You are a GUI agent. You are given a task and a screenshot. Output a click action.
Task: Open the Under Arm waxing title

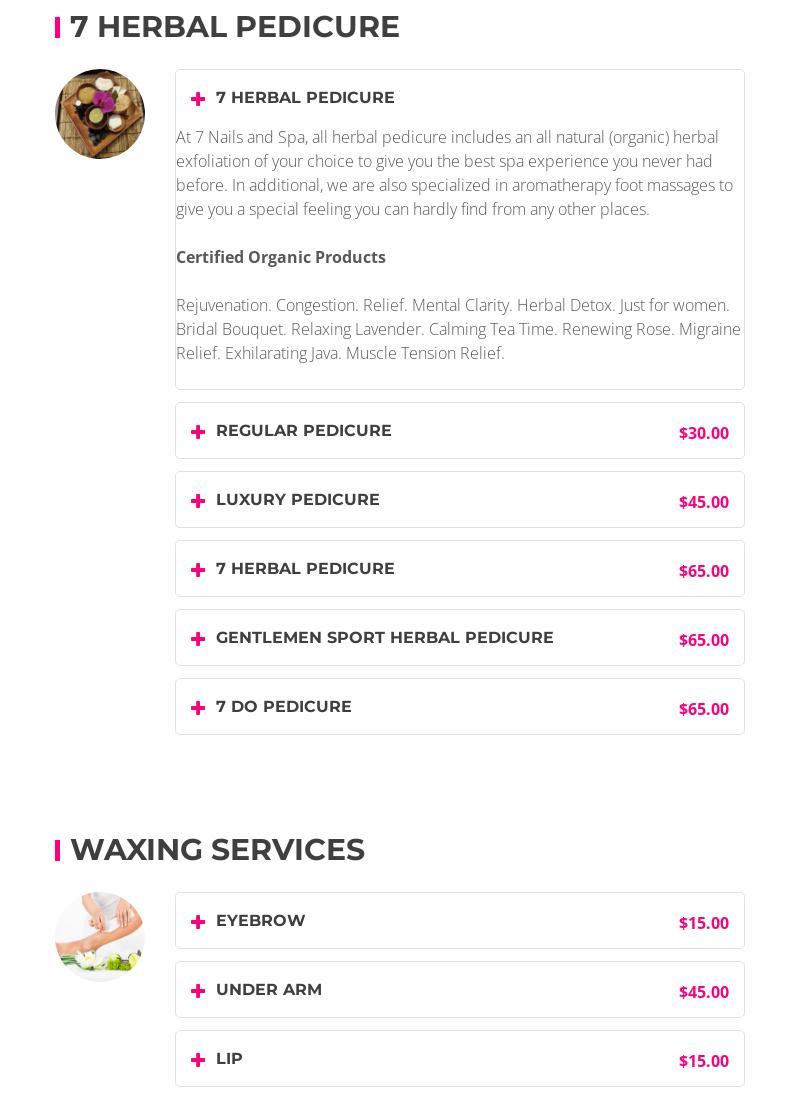(x=268, y=990)
